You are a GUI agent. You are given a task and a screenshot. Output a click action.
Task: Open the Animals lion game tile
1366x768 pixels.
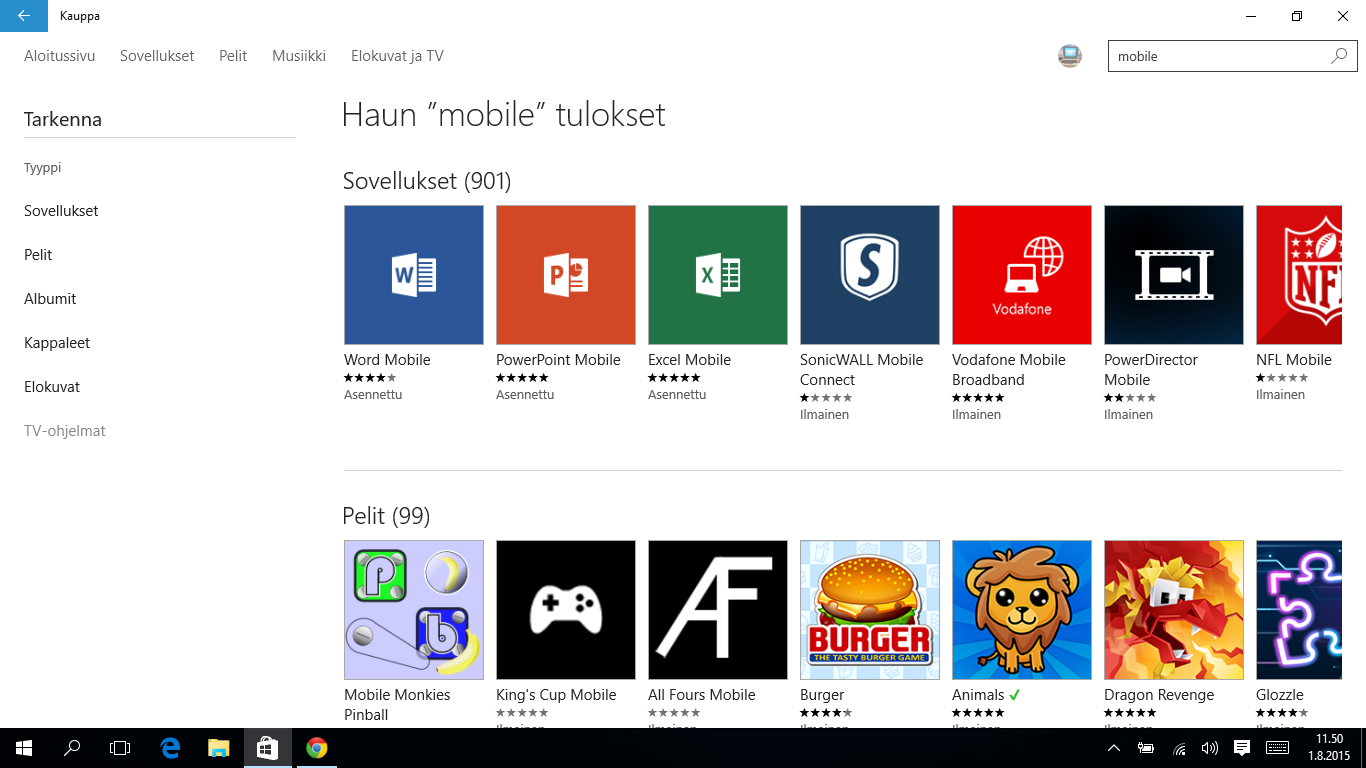[1022, 610]
